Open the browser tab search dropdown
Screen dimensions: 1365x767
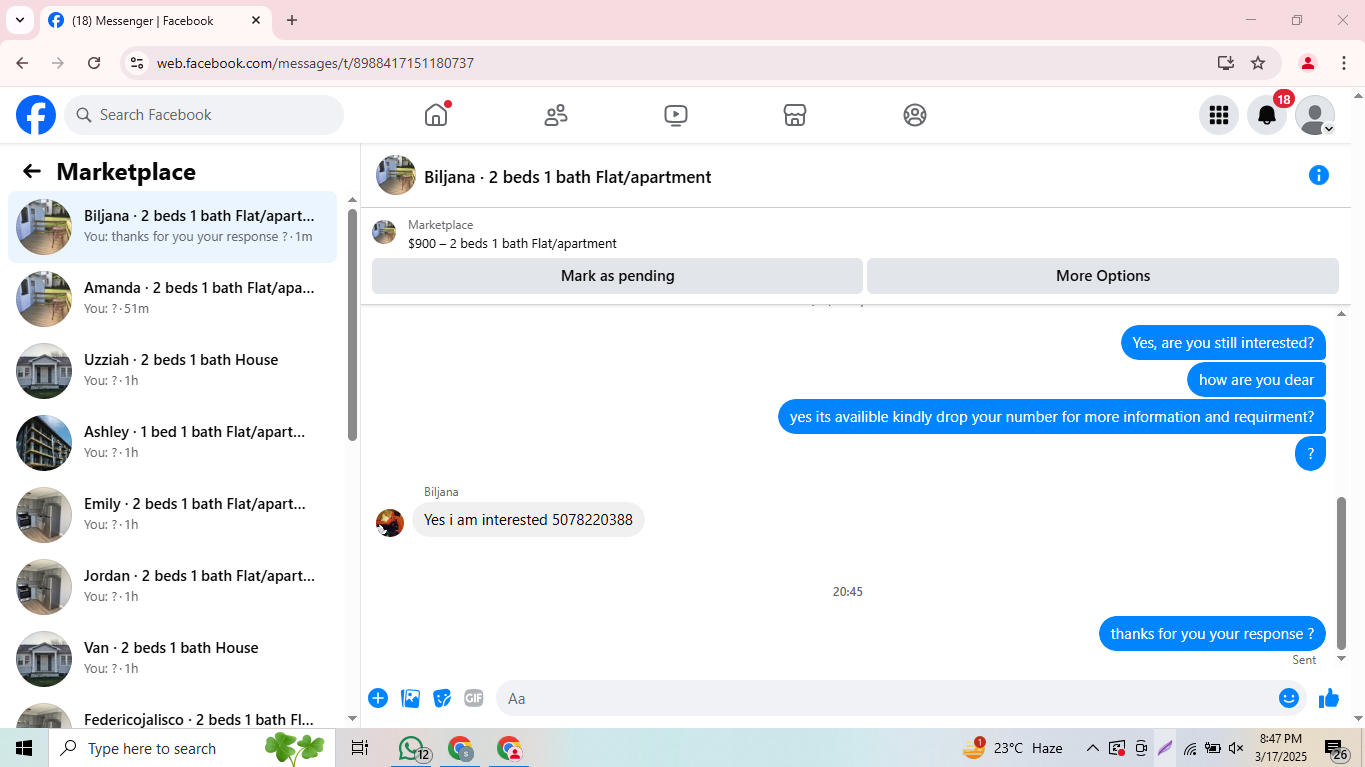click(x=19, y=20)
